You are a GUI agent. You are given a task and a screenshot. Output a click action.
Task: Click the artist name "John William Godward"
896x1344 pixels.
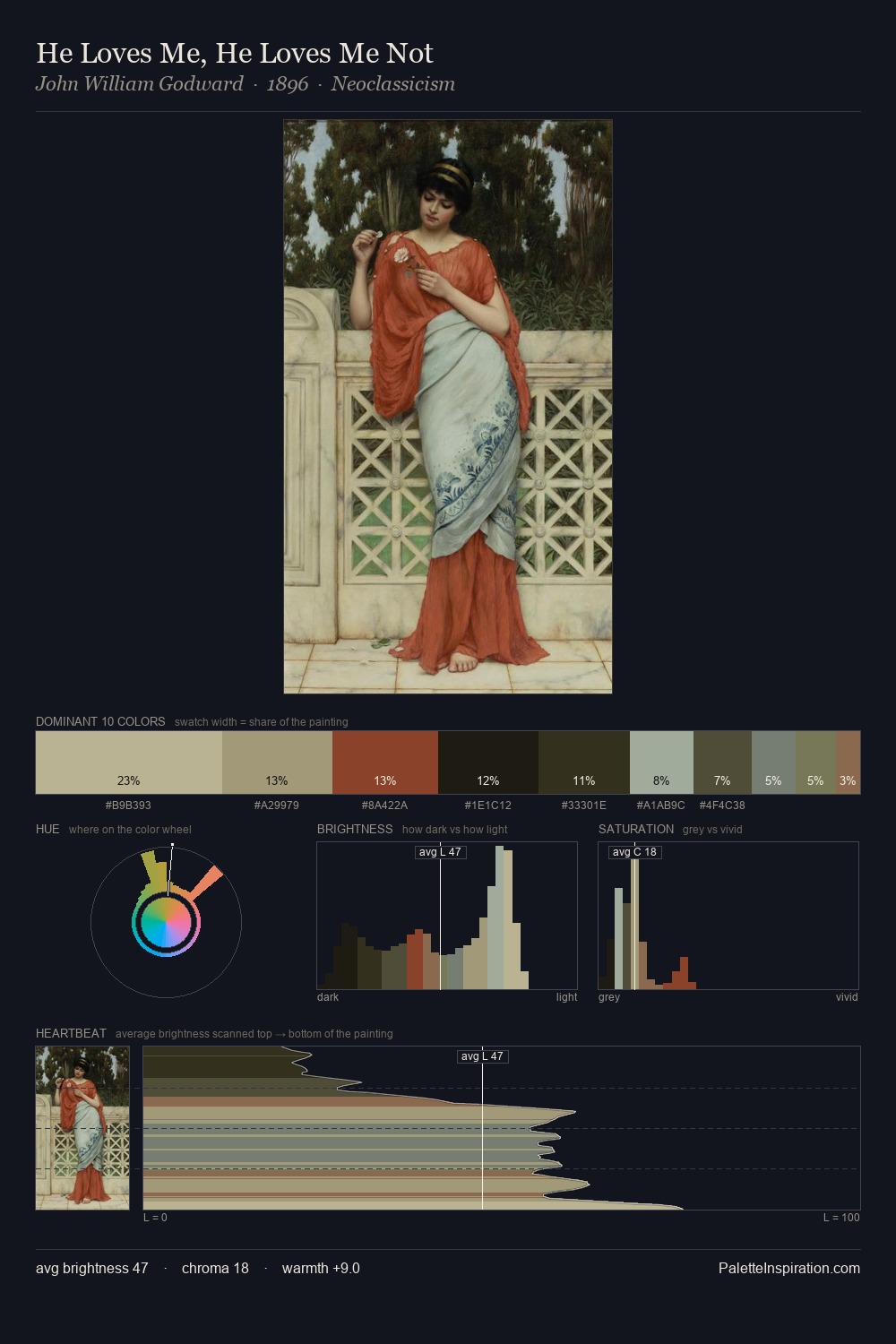pyautogui.click(x=140, y=84)
